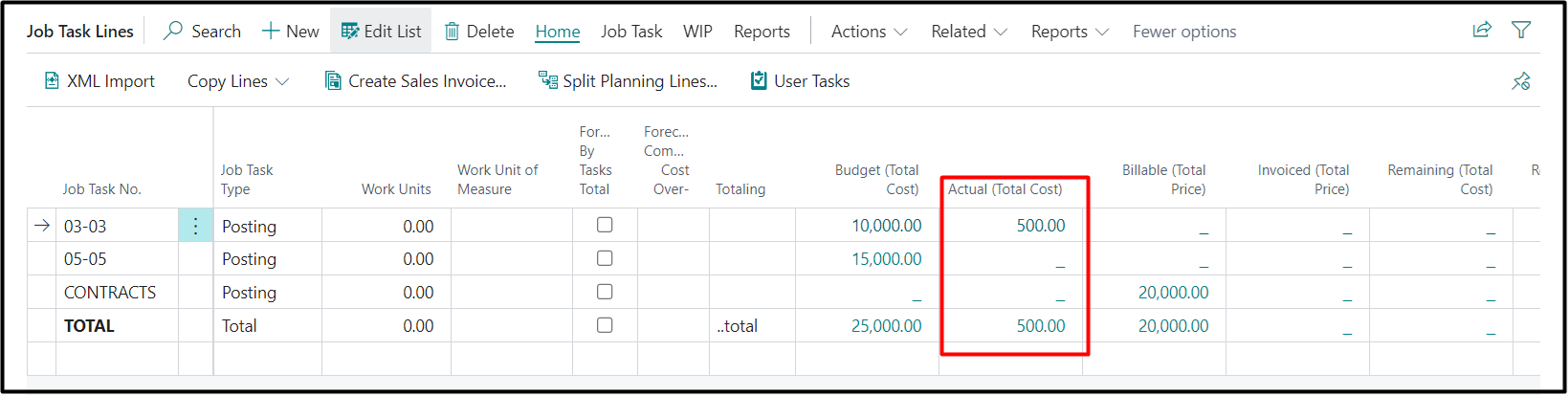Open the WIP menu tab

point(697,32)
